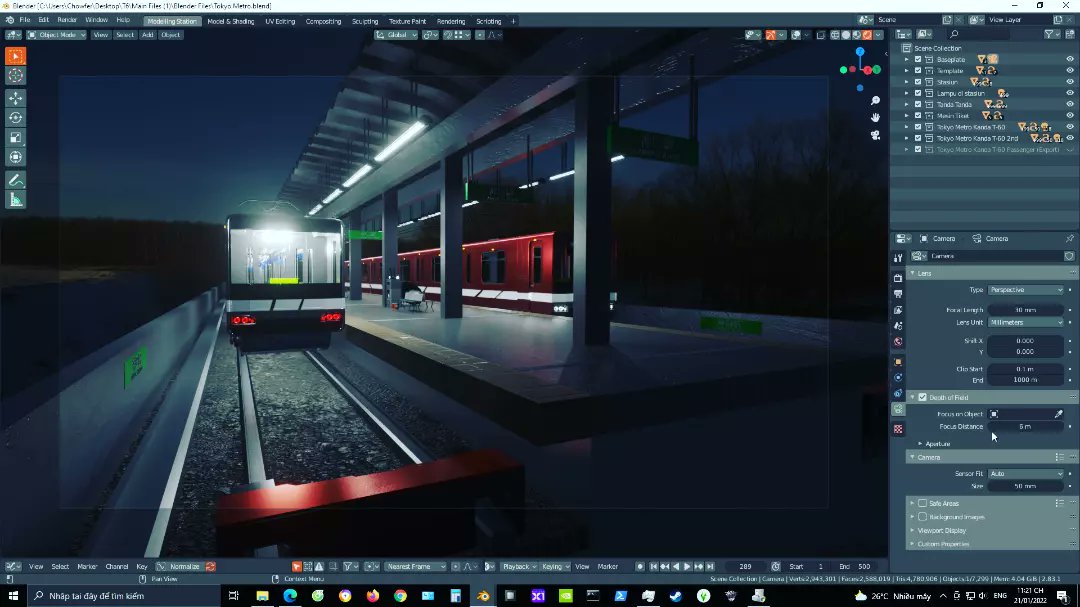This screenshot has width=1080, height=607.
Task: Toggle auto-normalize icon beside Normalize
Action: point(211,566)
